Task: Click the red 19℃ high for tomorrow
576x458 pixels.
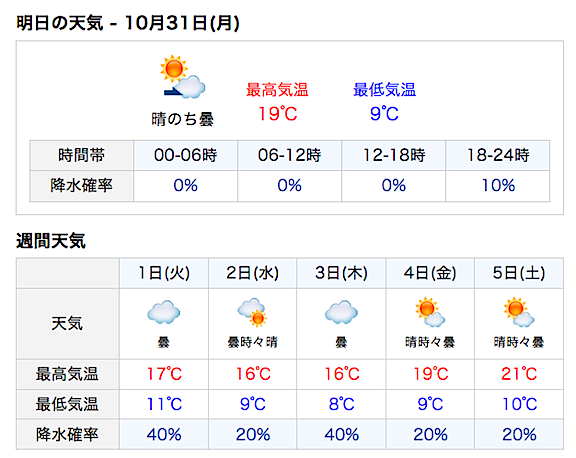Action: point(278,114)
